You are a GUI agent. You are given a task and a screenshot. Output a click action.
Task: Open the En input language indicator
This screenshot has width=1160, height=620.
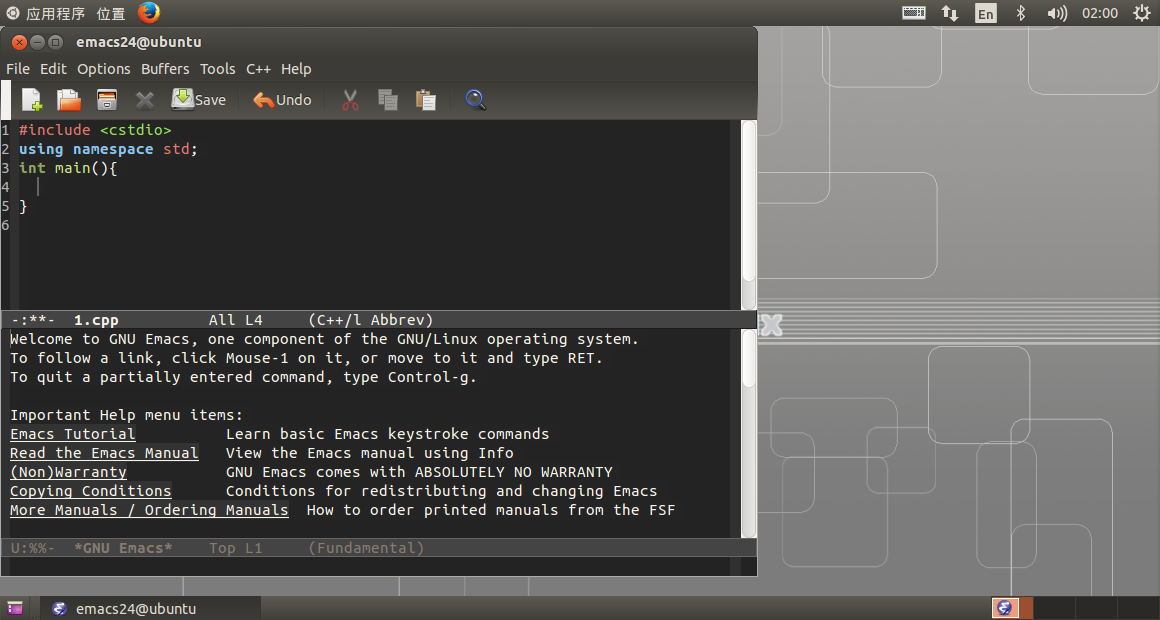pyautogui.click(x=985, y=13)
